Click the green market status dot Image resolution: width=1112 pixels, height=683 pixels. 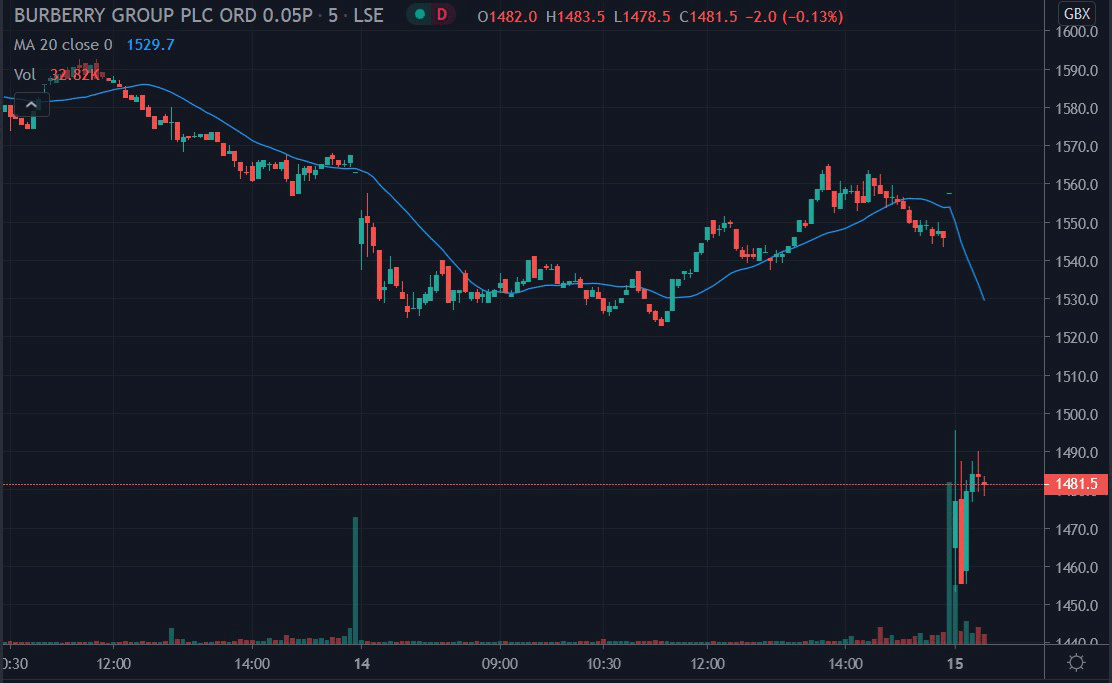click(418, 16)
